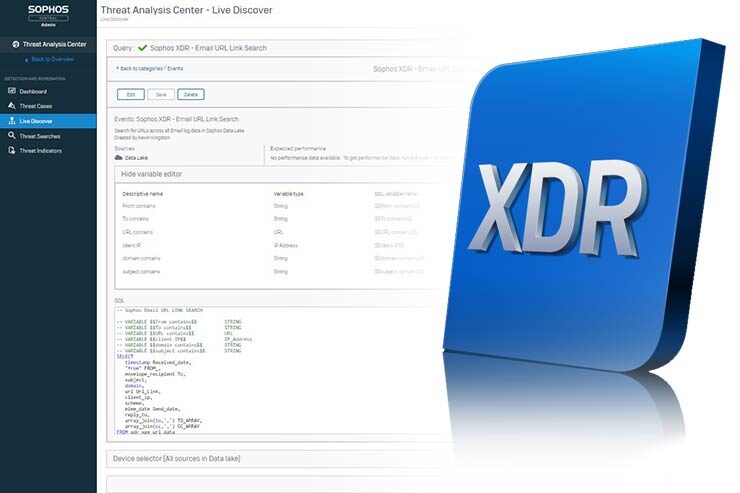Click the Threat Analysis Center globe icon
Viewport: 740px width, 493px height.
click(x=14, y=45)
